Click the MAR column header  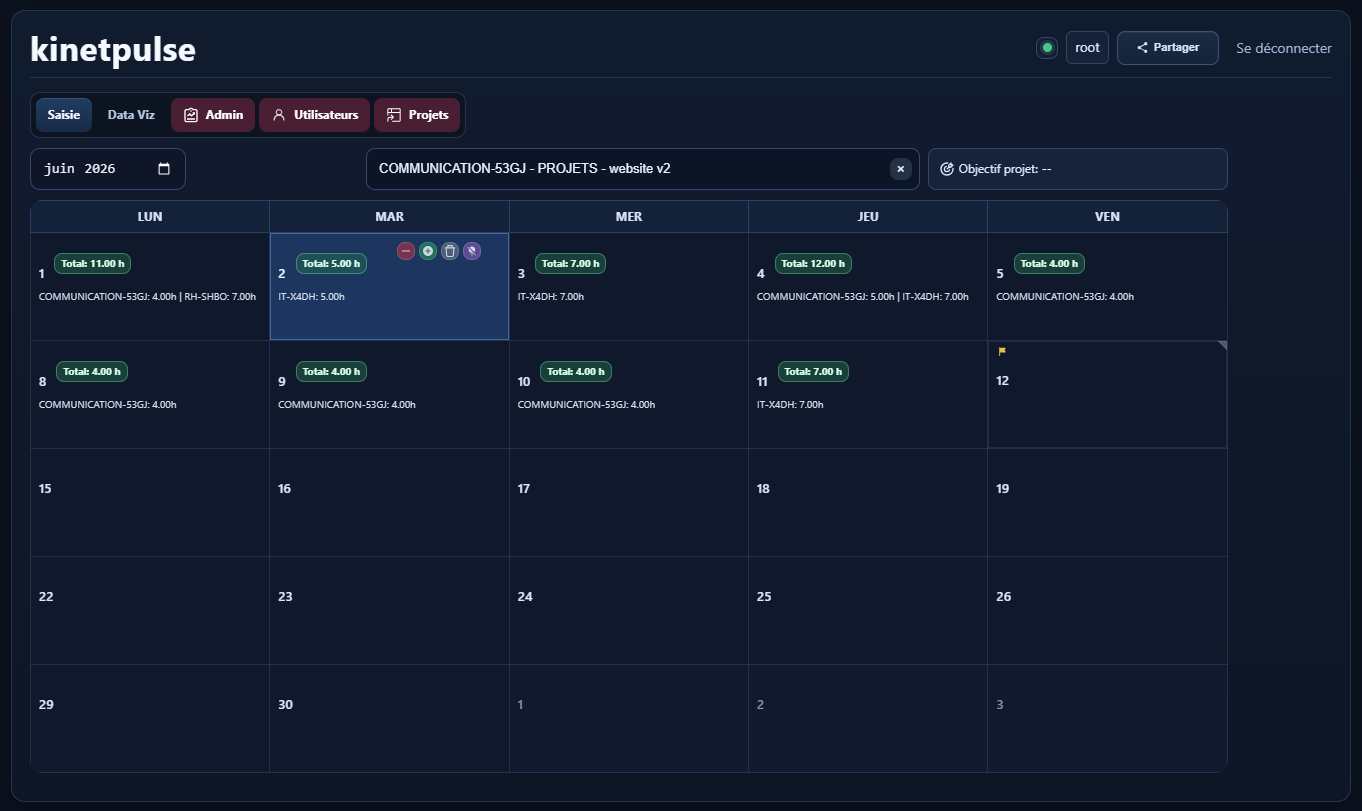click(389, 217)
